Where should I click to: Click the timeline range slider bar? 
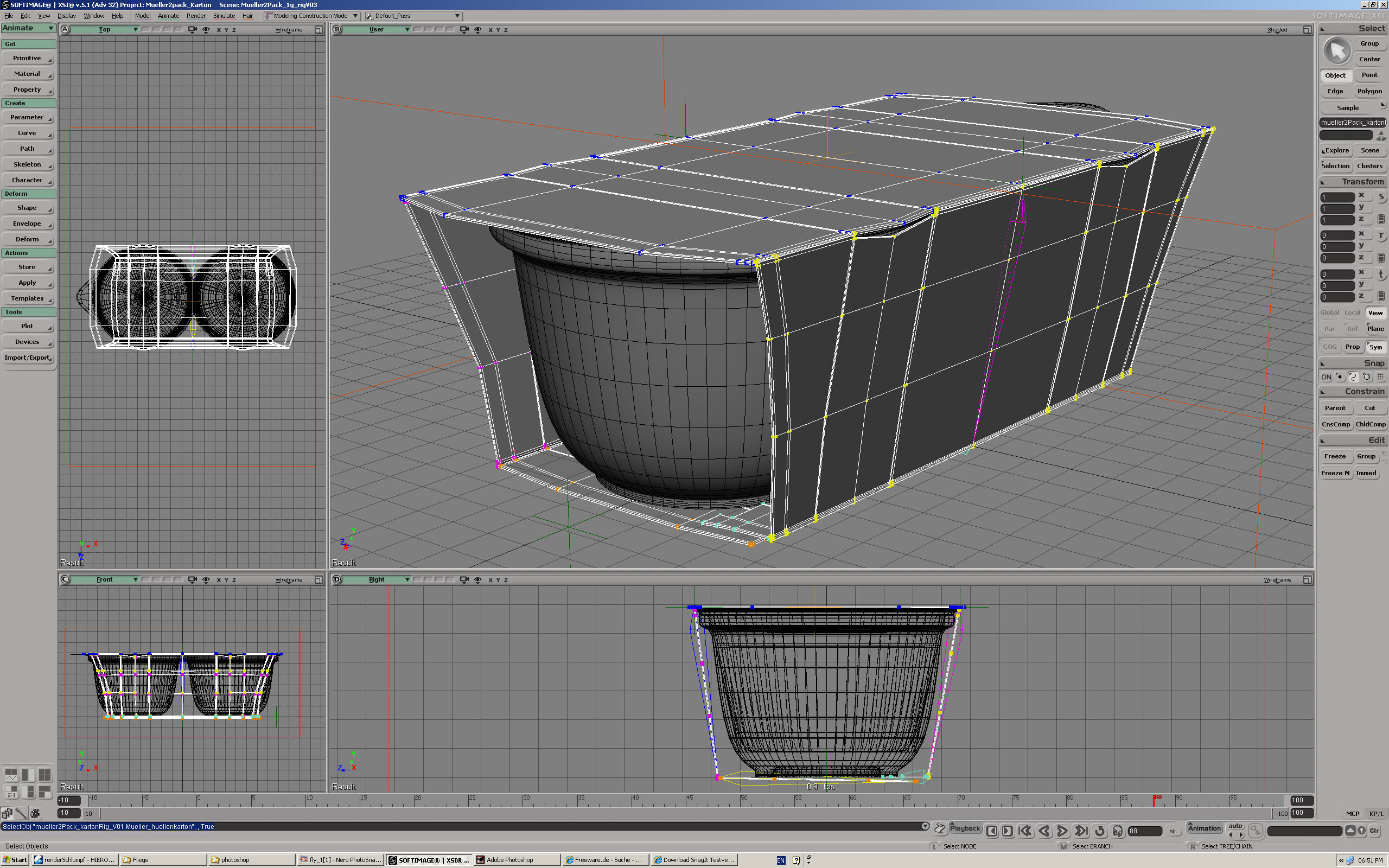[x=685, y=813]
